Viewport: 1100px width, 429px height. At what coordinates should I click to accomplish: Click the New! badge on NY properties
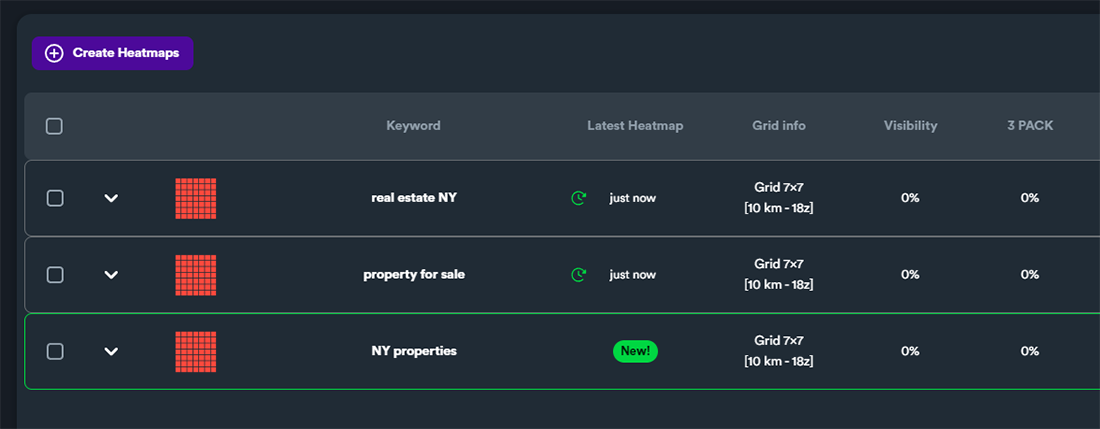(636, 351)
